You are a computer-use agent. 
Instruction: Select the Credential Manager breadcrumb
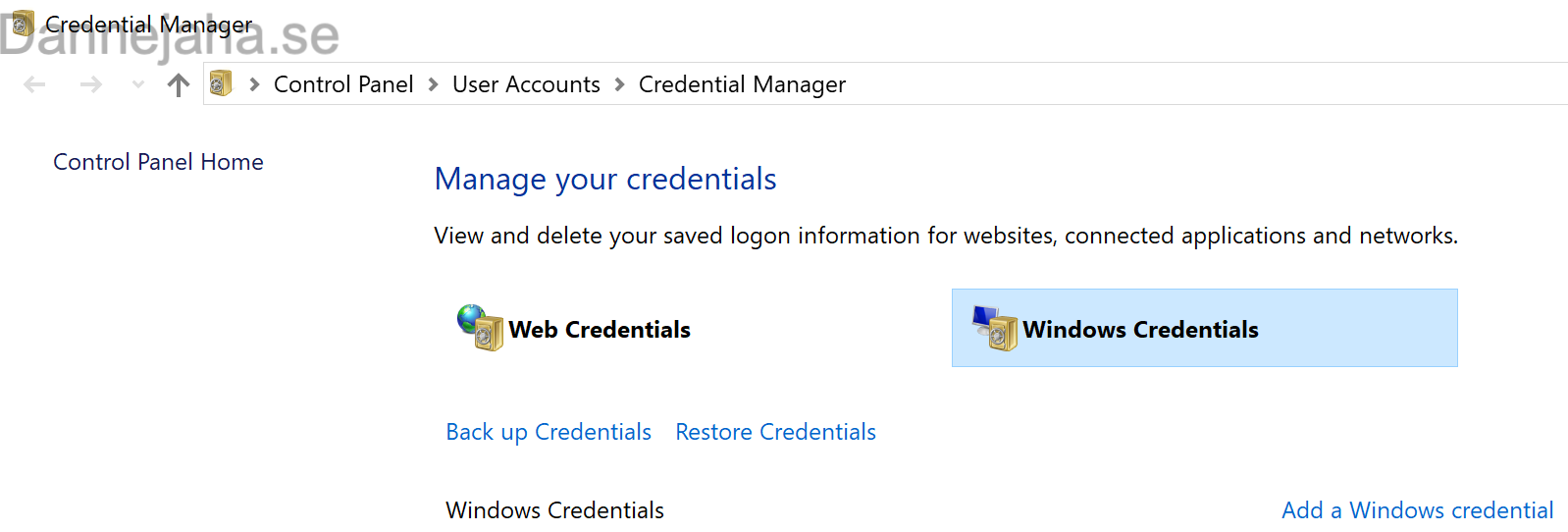click(742, 84)
